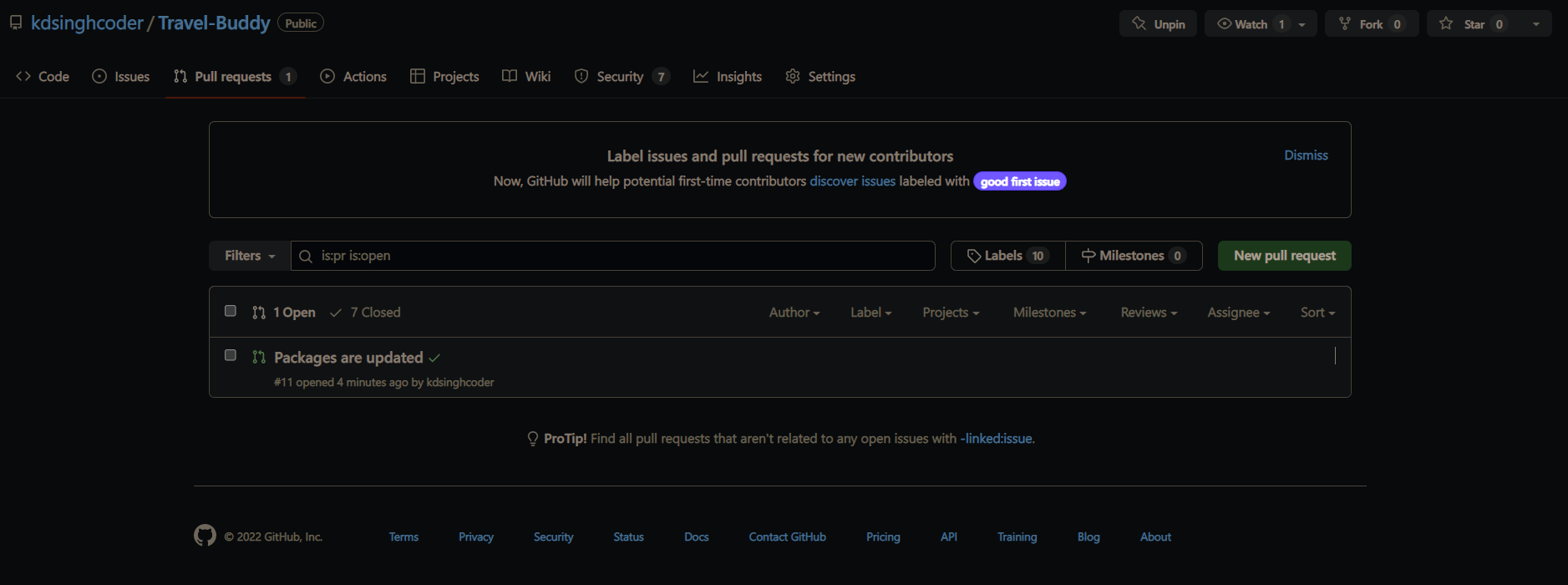Open the Projects tab

[x=444, y=76]
